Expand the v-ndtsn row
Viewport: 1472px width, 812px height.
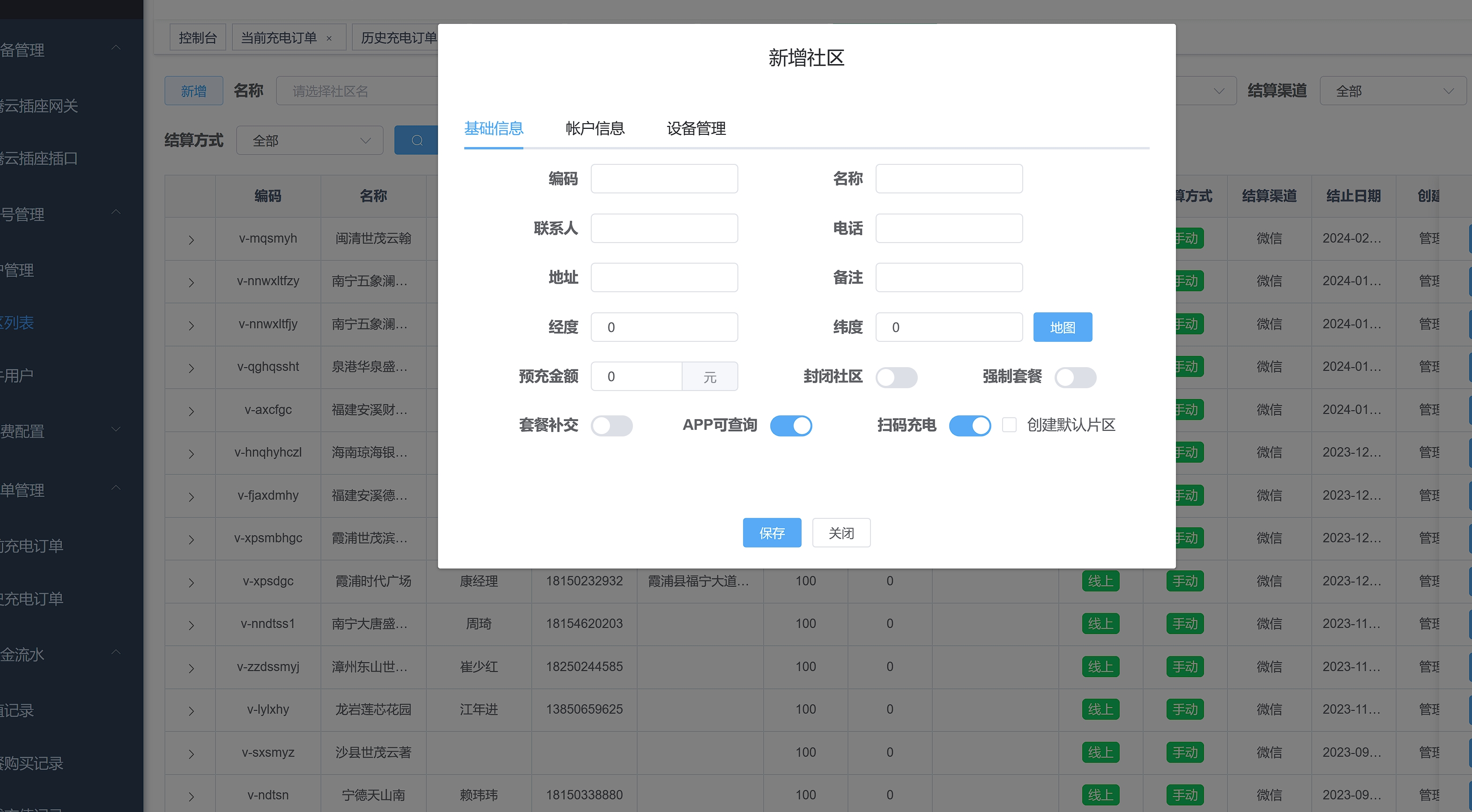[x=191, y=796]
